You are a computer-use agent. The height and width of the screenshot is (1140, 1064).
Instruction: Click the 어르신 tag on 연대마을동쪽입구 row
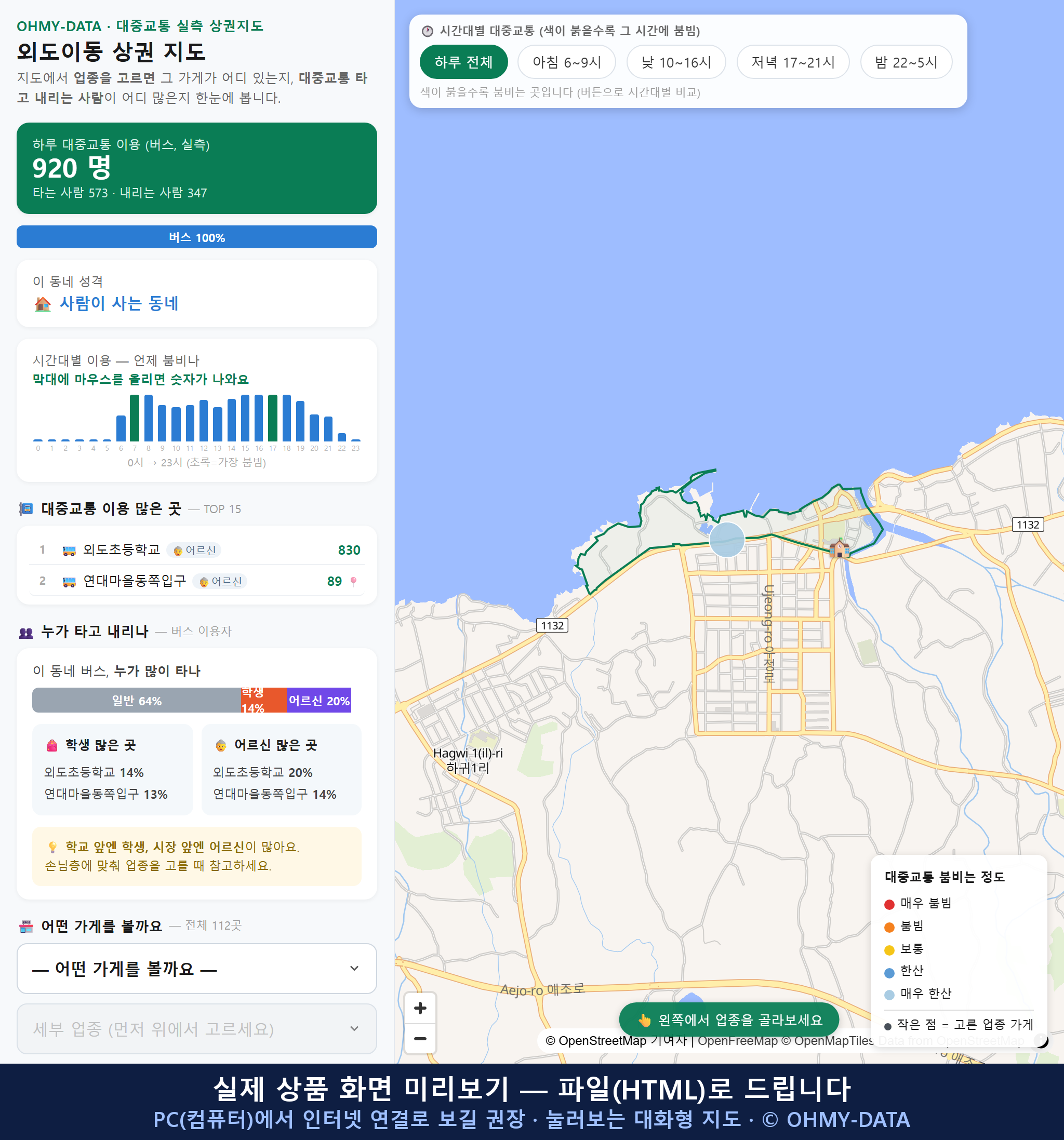click(220, 582)
